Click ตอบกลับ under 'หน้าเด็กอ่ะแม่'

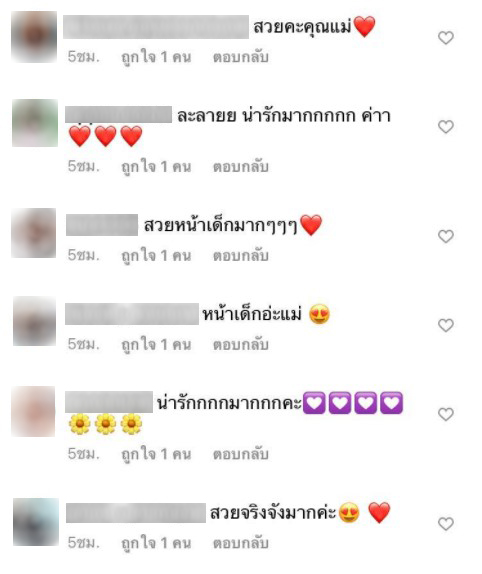241,344
